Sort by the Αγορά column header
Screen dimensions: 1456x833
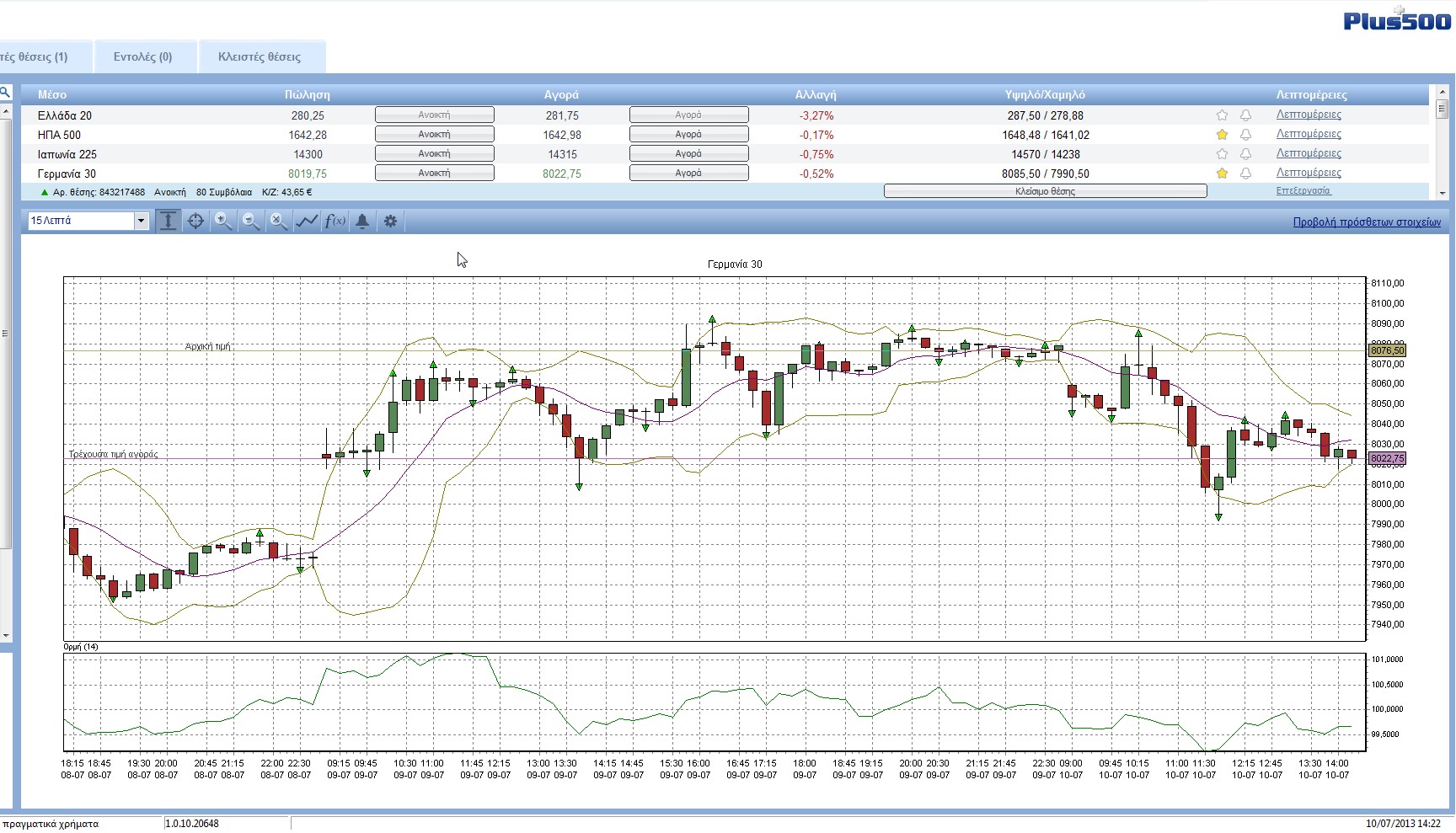coord(561,94)
